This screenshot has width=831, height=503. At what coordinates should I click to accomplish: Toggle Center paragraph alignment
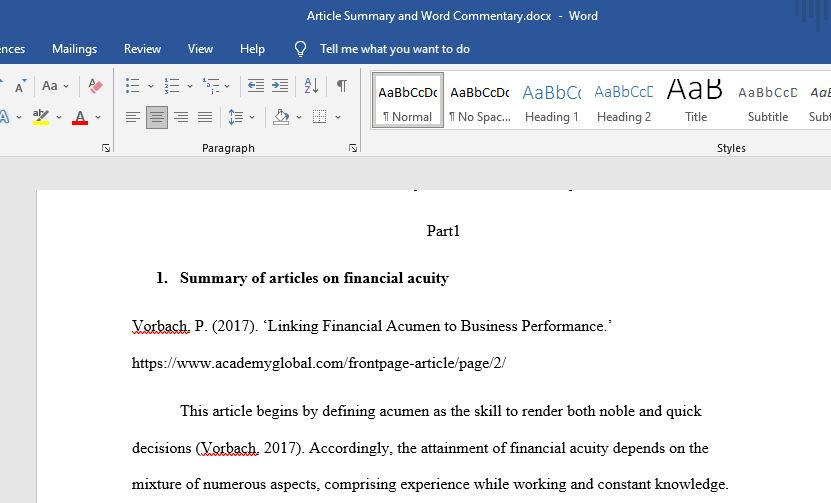pyautogui.click(x=156, y=117)
